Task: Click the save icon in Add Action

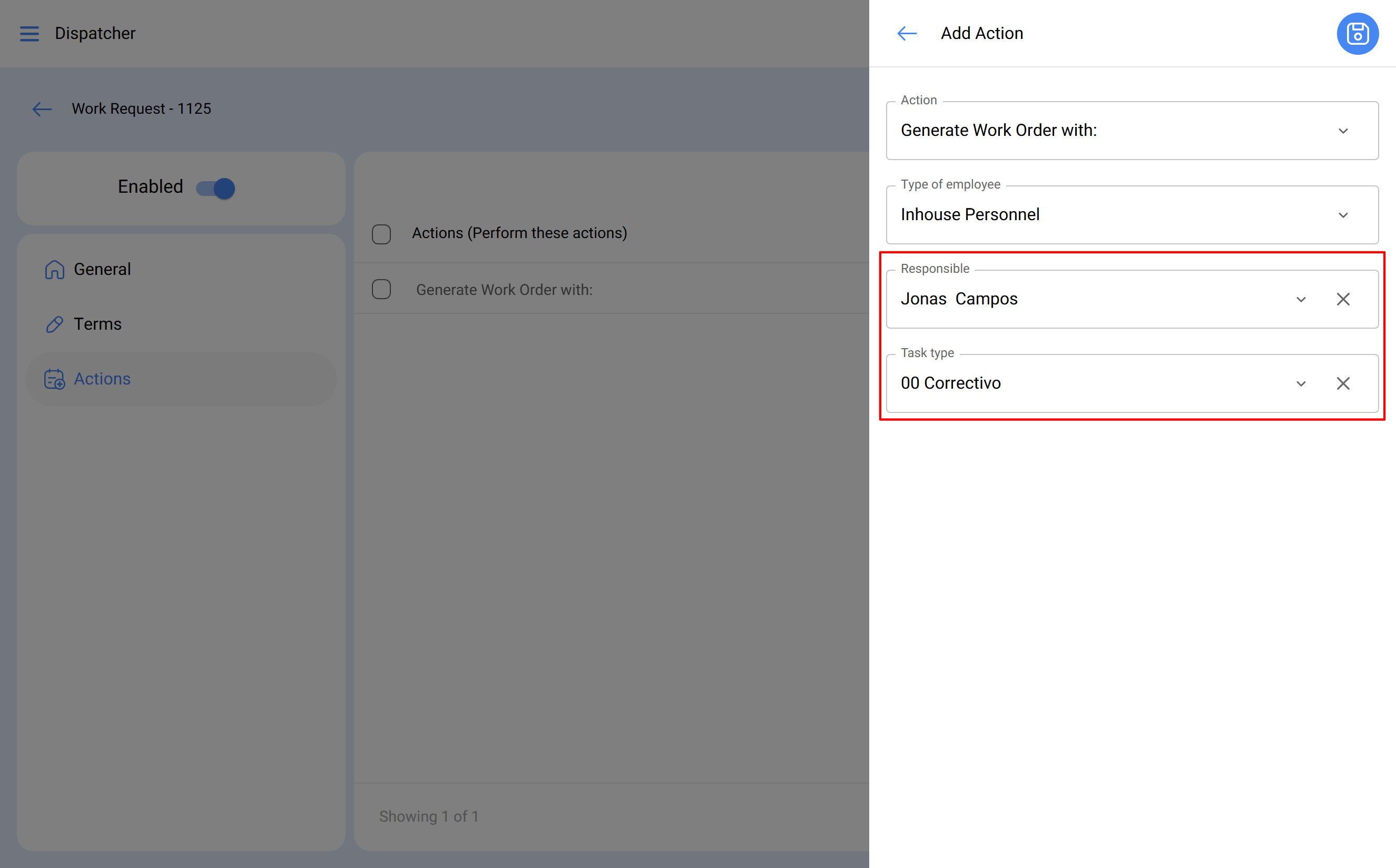Action: click(1357, 34)
